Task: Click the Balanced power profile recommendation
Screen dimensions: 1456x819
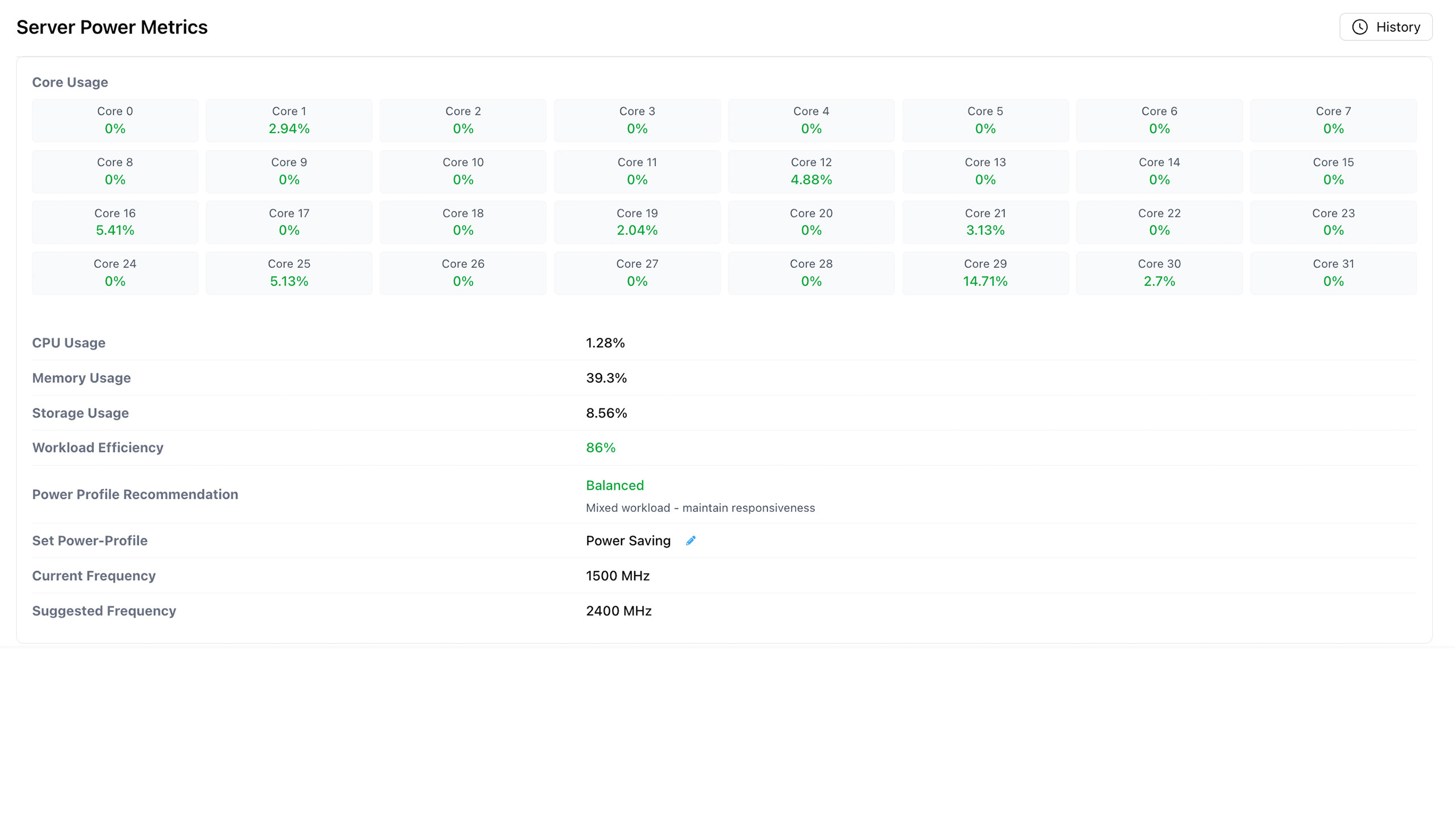Action: click(x=615, y=485)
